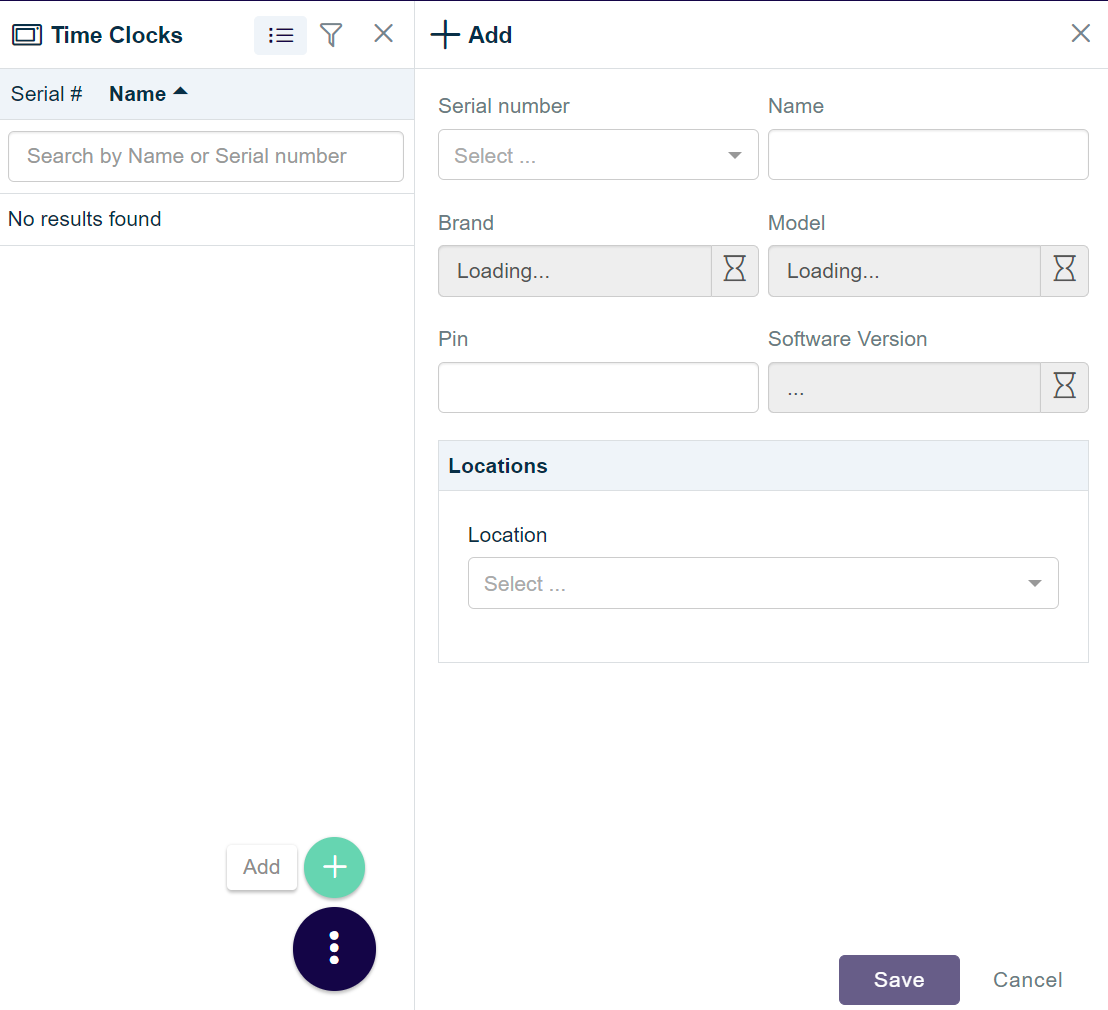Screen dimensions: 1108x1010
Task: Click inside the Pin input field
Action: point(597,387)
